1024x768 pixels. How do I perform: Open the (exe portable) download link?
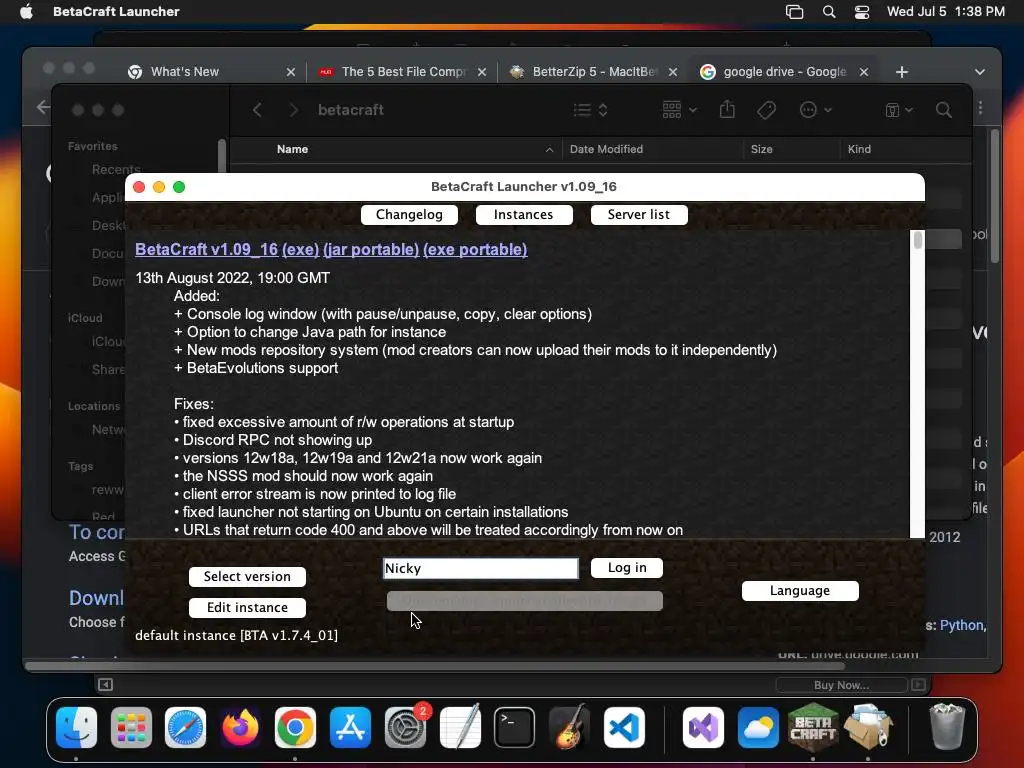click(475, 249)
